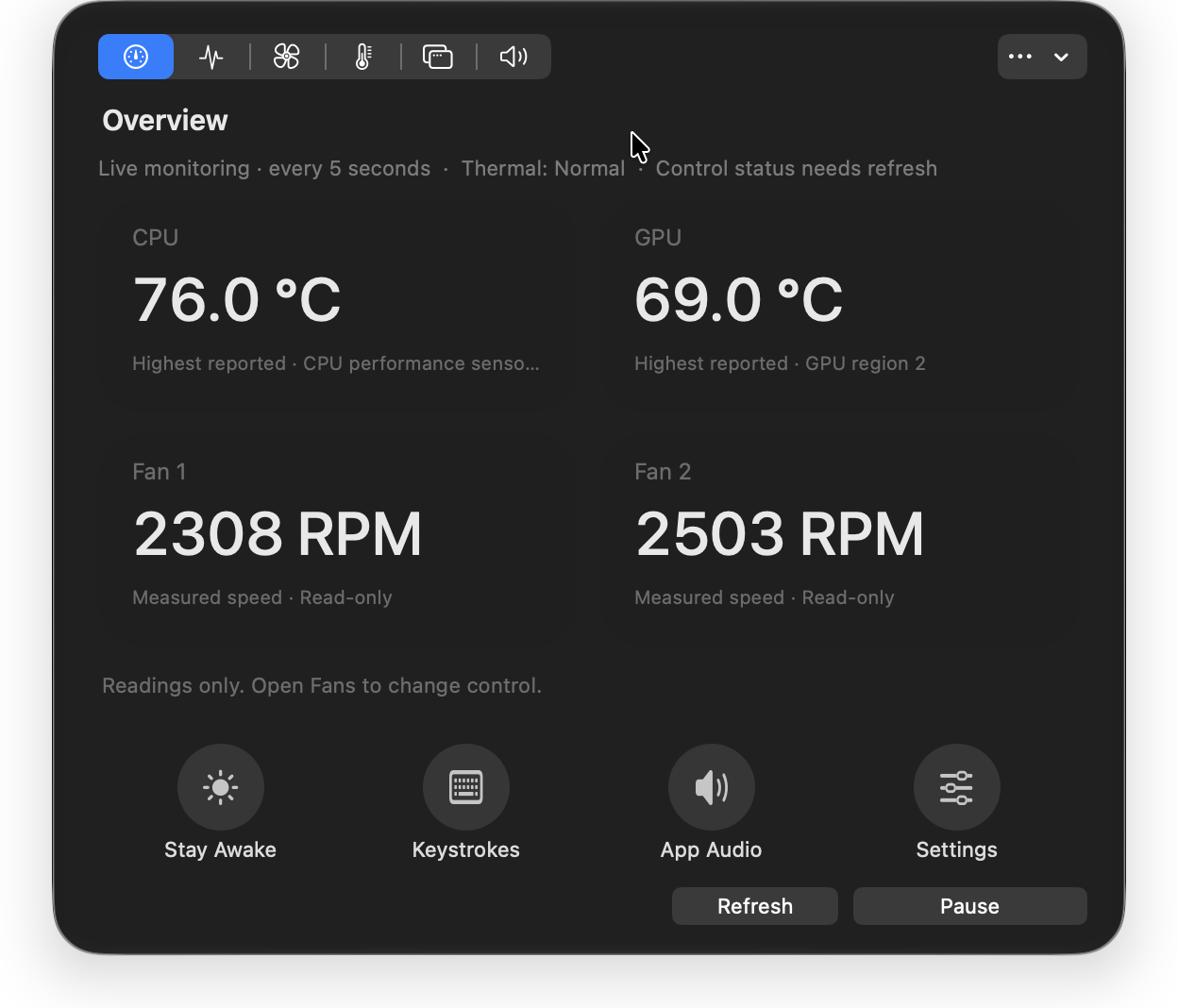Click the App Audio label
1178x1008 pixels.
pos(712,849)
